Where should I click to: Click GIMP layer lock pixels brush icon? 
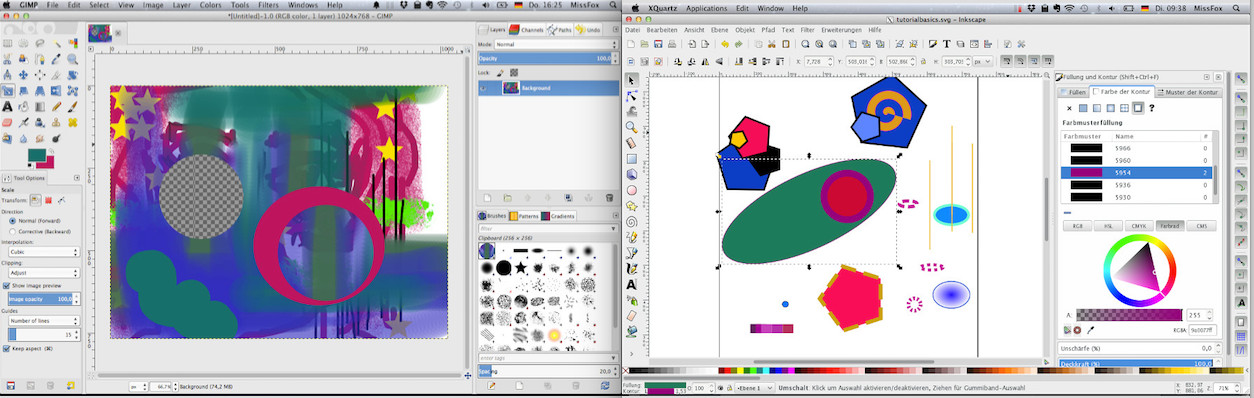pyautogui.click(x=501, y=73)
